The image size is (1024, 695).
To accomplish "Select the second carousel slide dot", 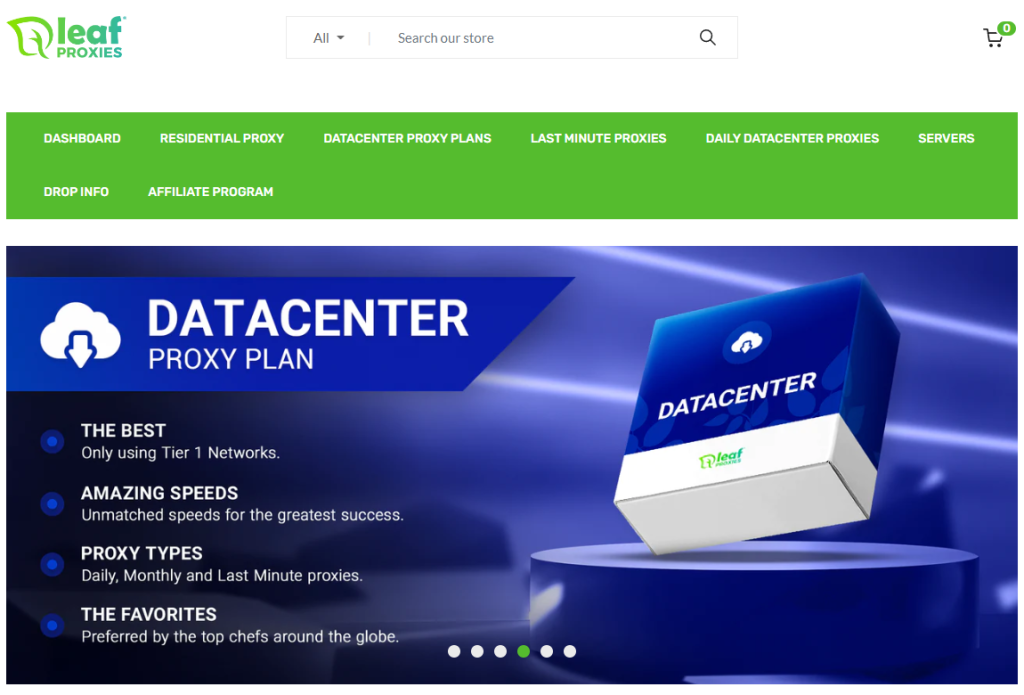I will point(477,651).
